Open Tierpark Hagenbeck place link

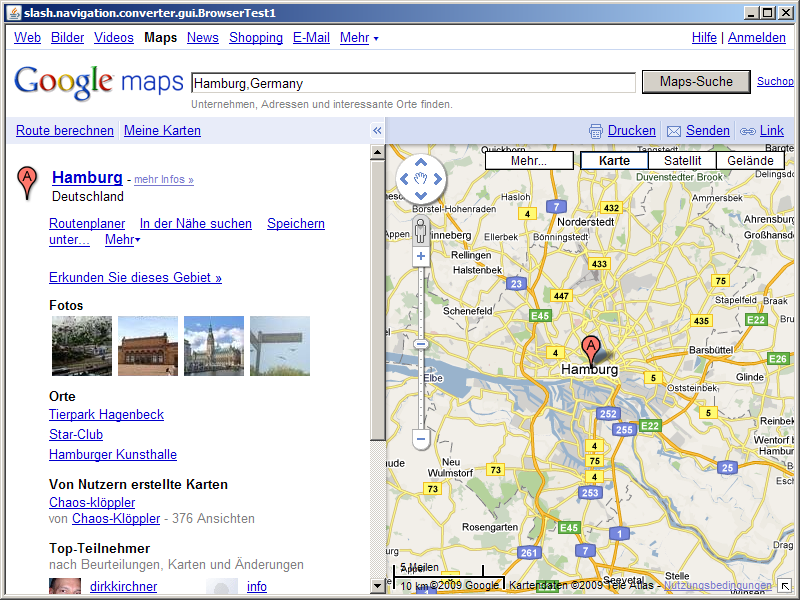click(106, 414)
